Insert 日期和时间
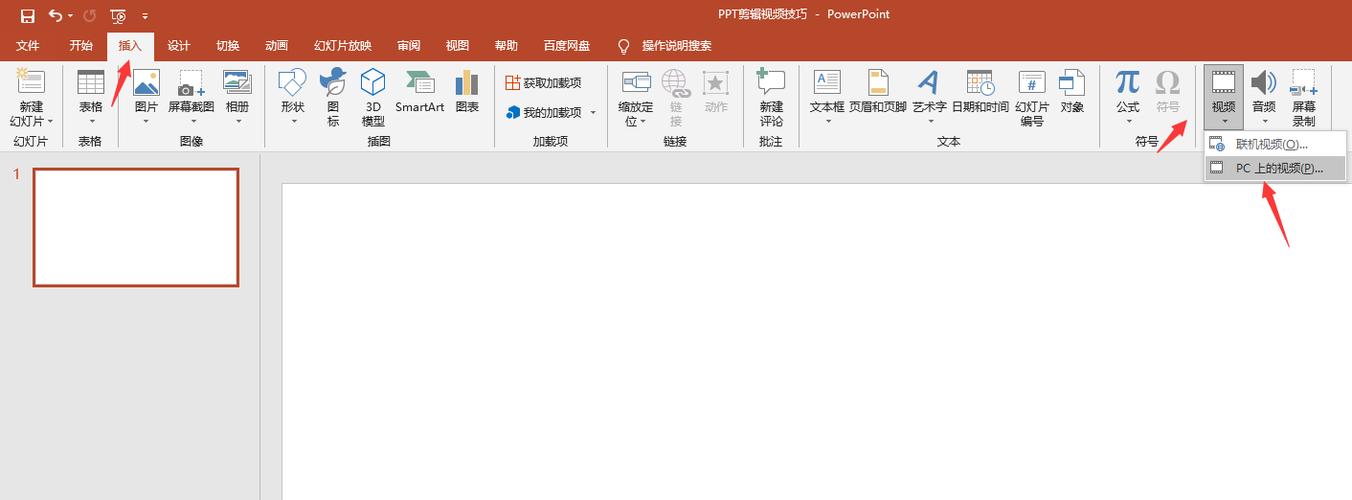This screenshot has height=500, width=1352. 980,91
